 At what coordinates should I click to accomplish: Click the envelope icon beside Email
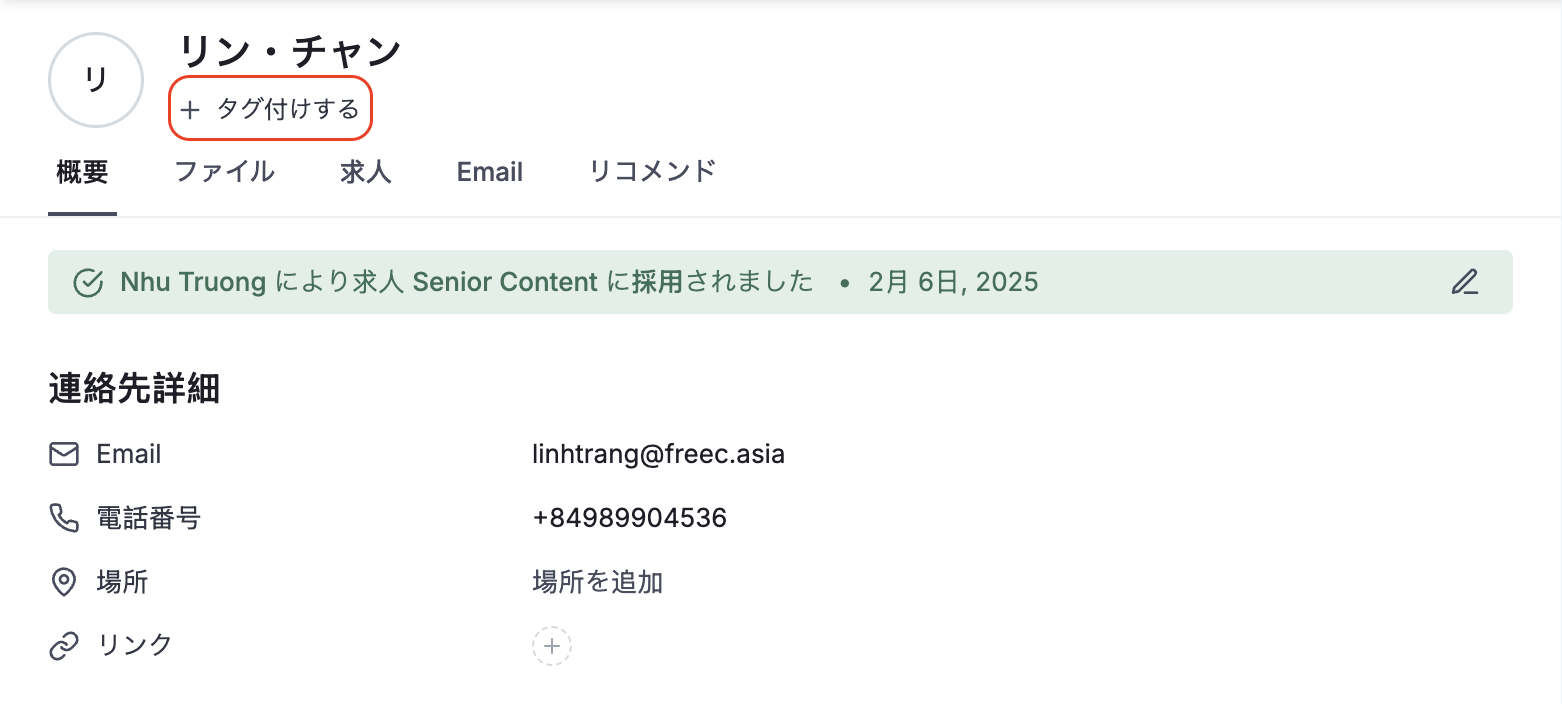click(64, 455)
